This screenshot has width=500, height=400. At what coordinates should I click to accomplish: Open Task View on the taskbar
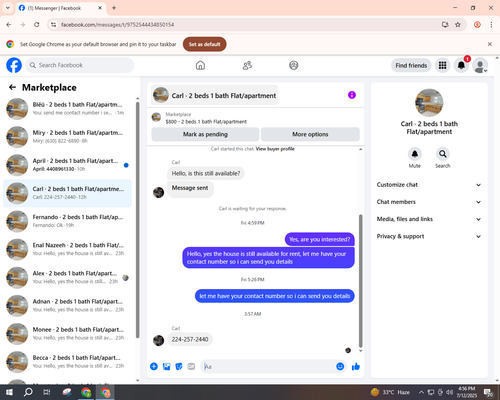[47, 392]
